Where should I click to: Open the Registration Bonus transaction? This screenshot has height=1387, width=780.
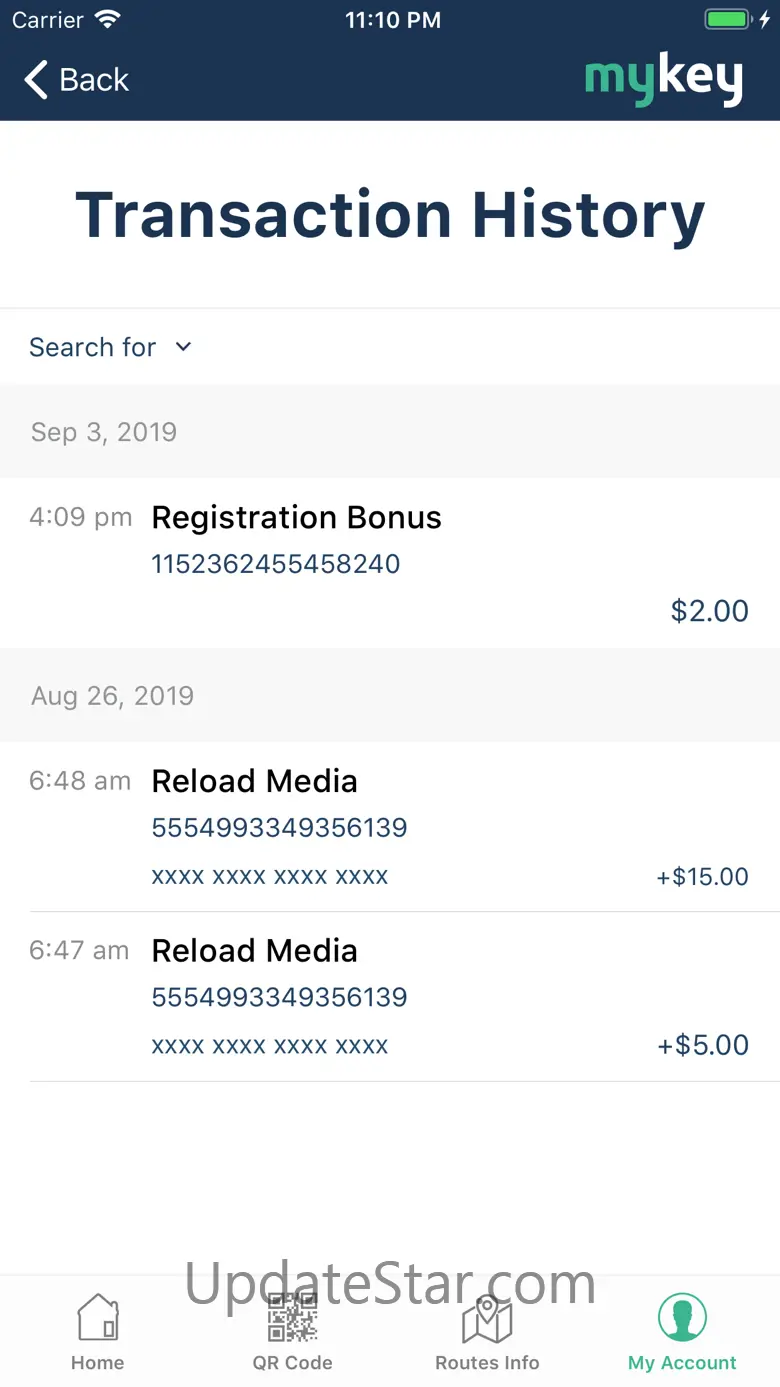point(390,563)
